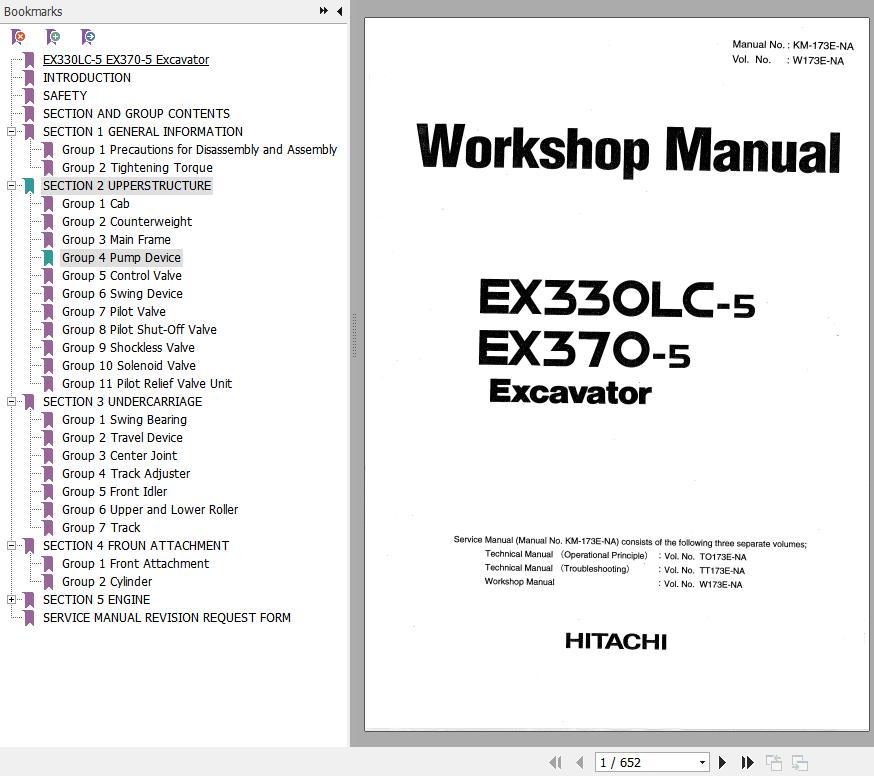This screenshot has width=874, height=776.
Task: Open Group 10 Solenoid Valve bookmark
Action: tap(129, 366)
